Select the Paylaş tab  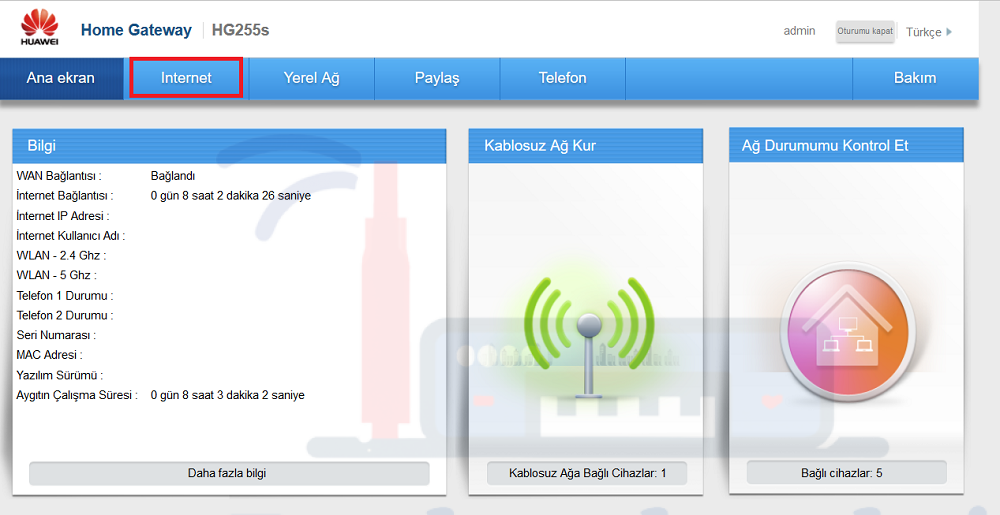click(x=437, y=78)
